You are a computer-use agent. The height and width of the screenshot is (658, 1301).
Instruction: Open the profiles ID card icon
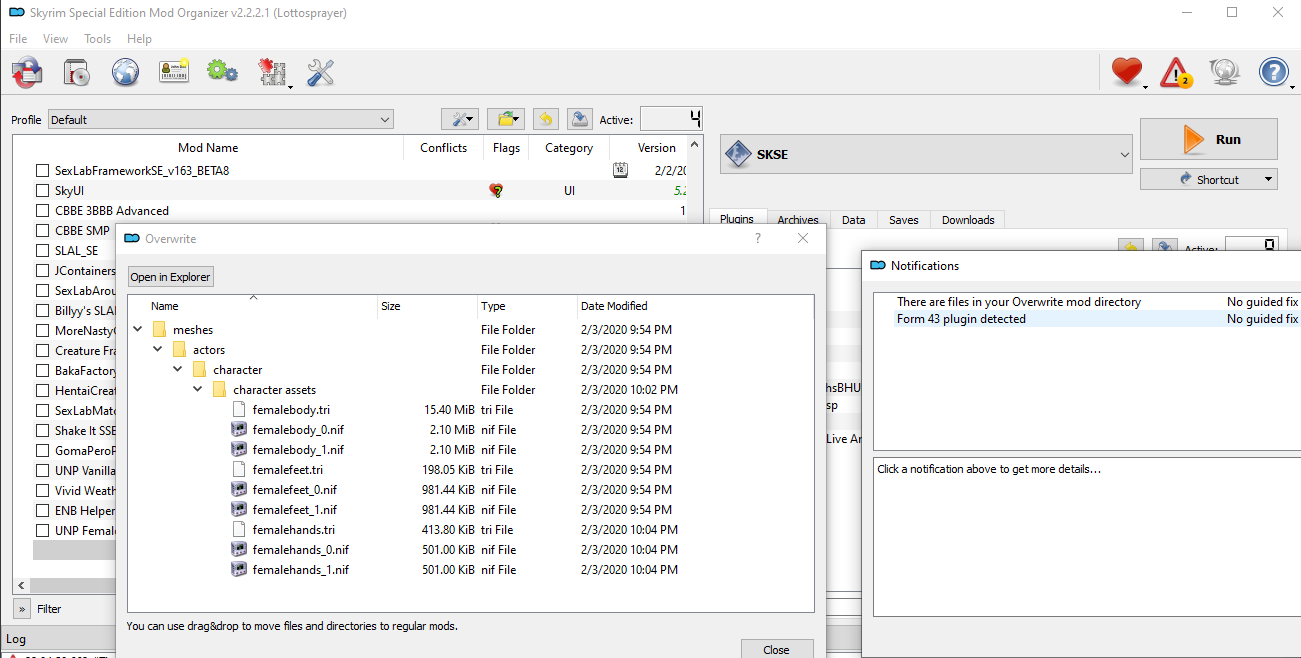click(x=174, y=72)
